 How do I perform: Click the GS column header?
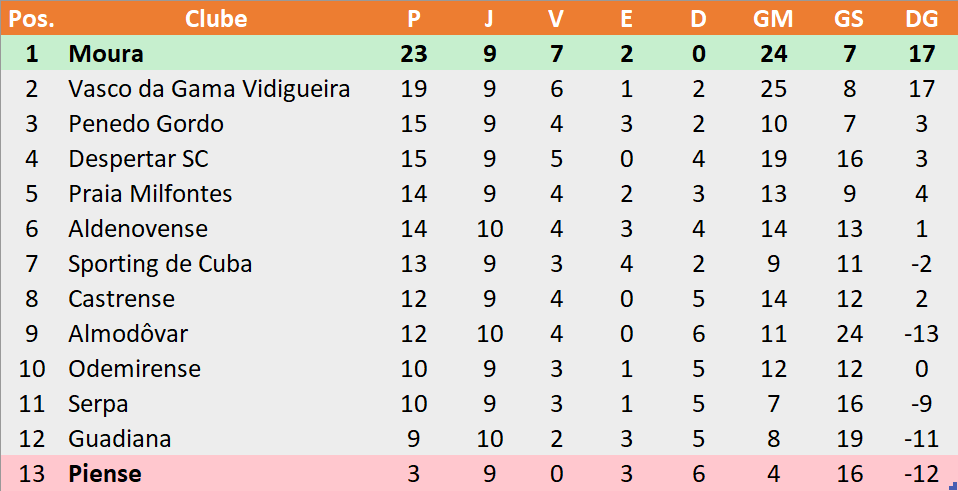pos(849,19)
